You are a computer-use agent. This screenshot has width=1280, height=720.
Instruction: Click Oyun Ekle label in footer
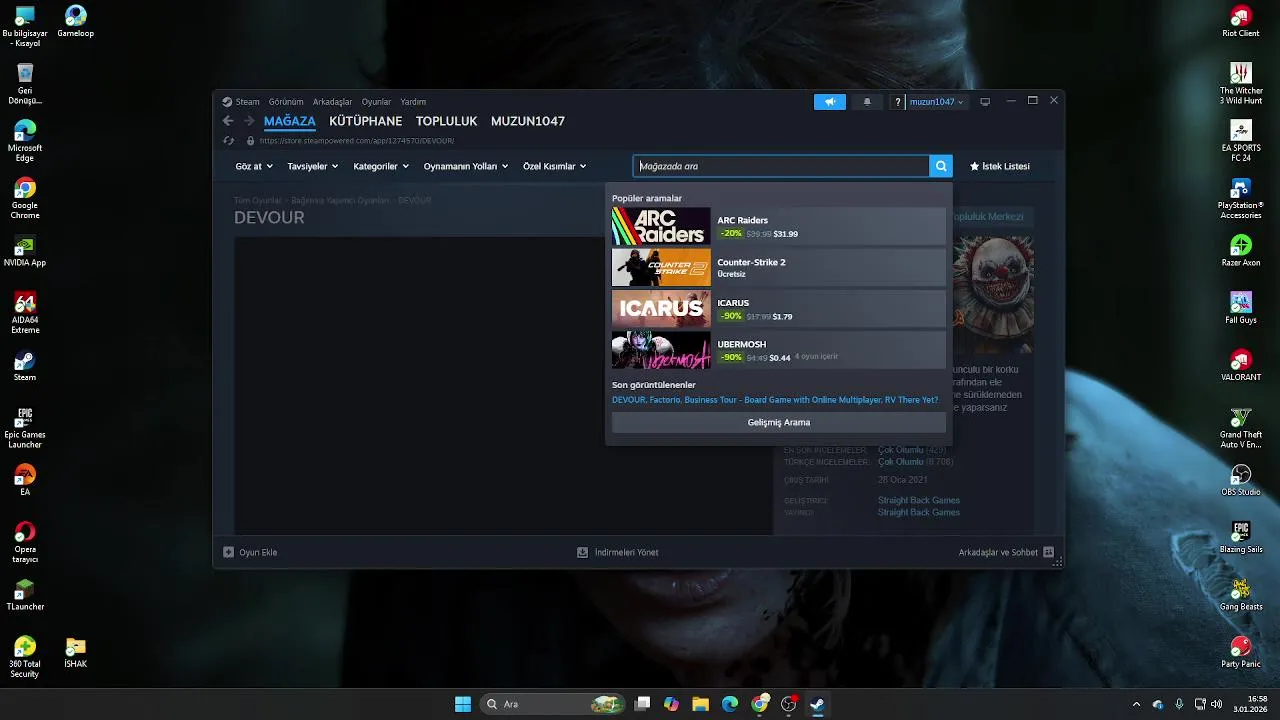point(258,552)
